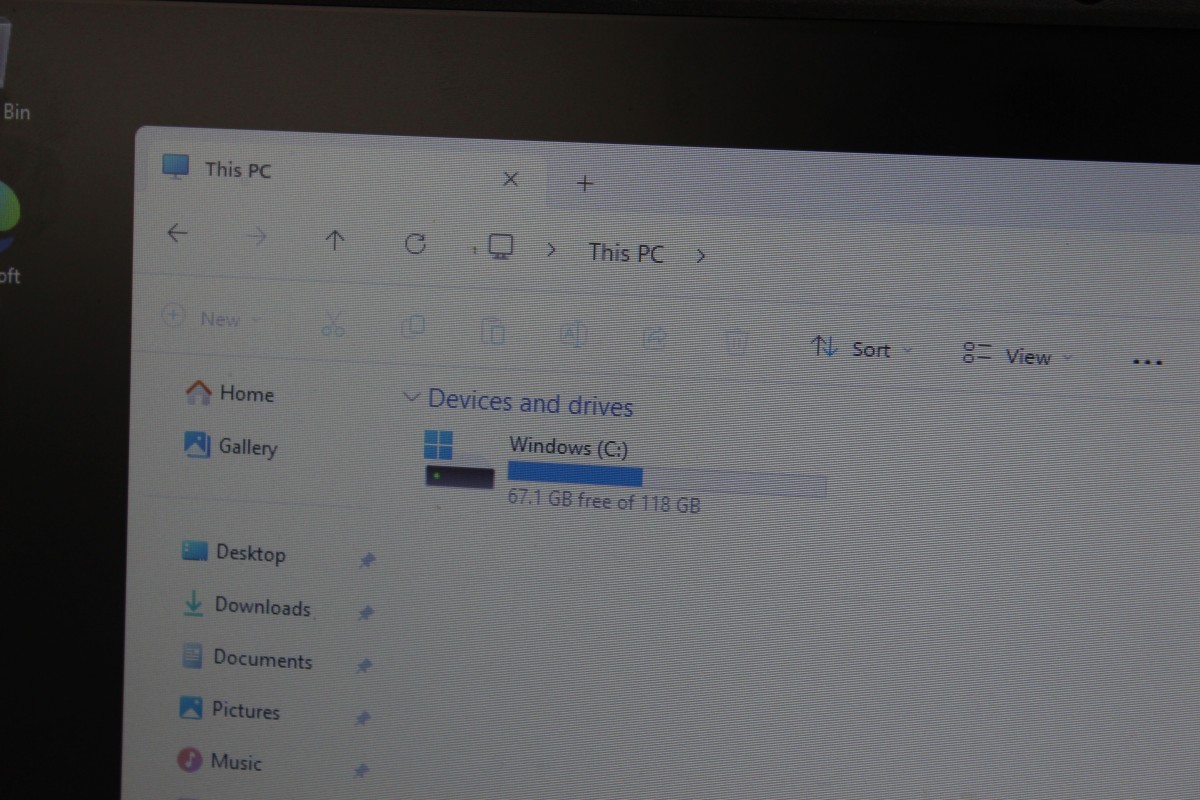Open Downloads folder in sidebar
Screen dimensions: 1200x800
click(x=247, y=606)
